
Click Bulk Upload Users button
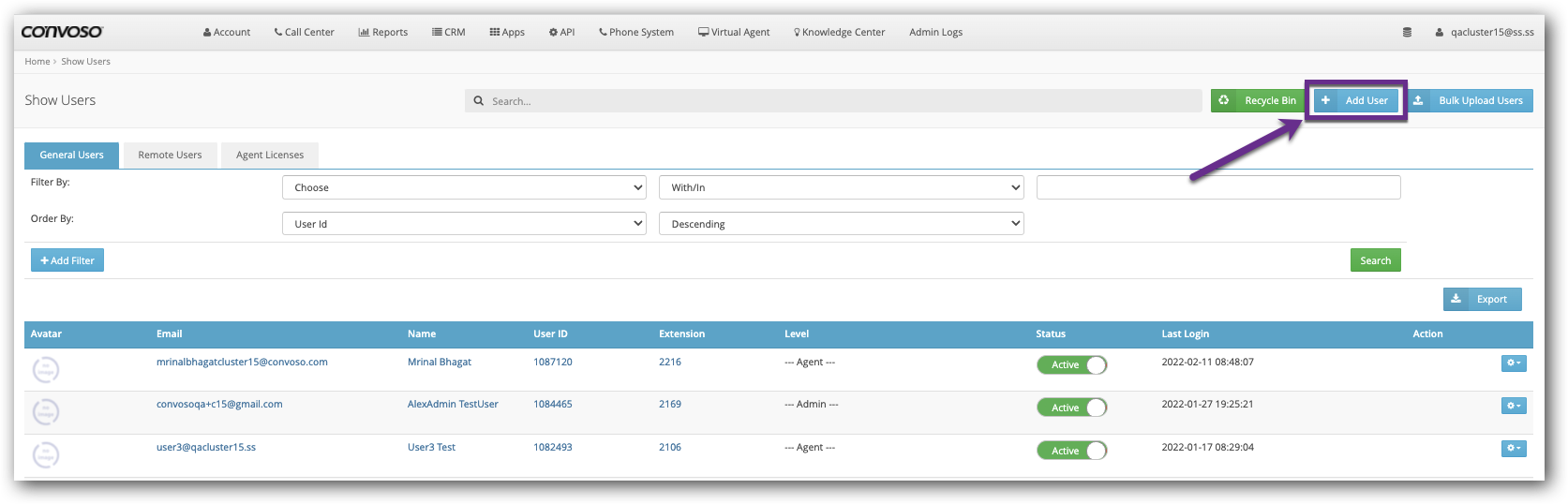click(x=1470, y=100)
